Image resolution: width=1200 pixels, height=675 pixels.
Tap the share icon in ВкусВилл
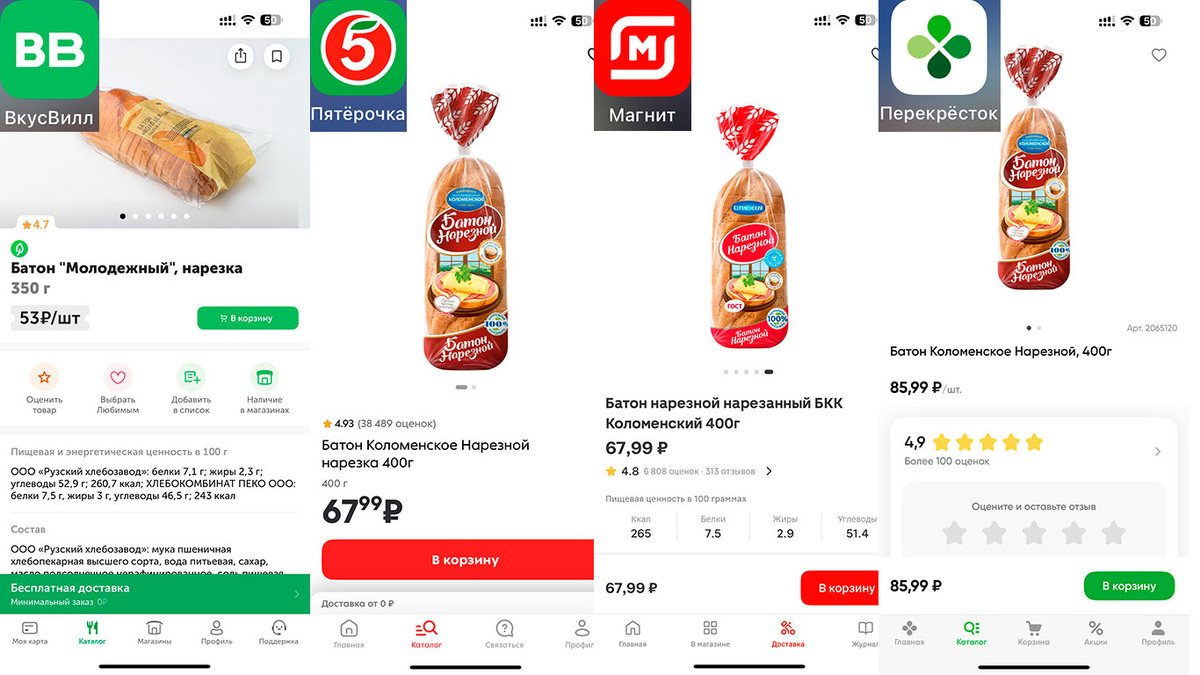pos(240,57)
